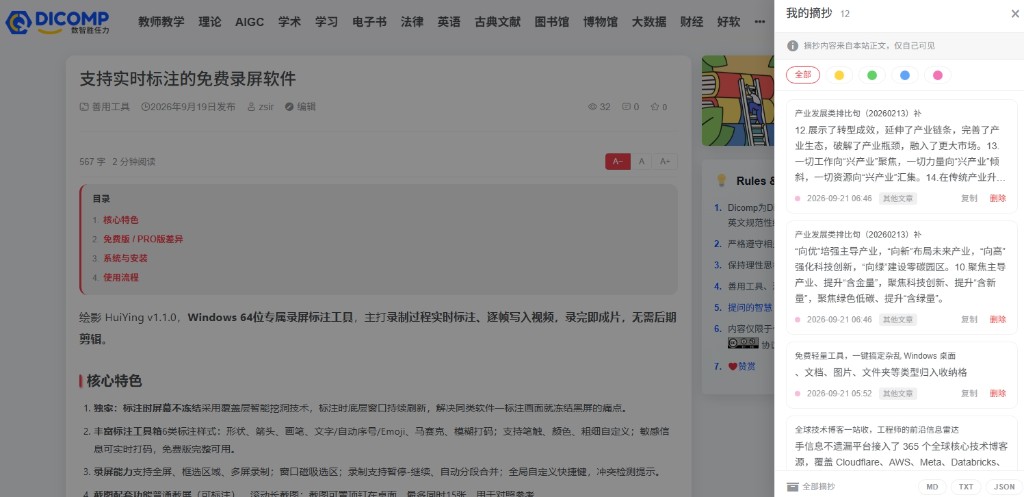1024x497 pixels.
Task: Open the 大数据 nav item
Action: (x=649, y=22)
